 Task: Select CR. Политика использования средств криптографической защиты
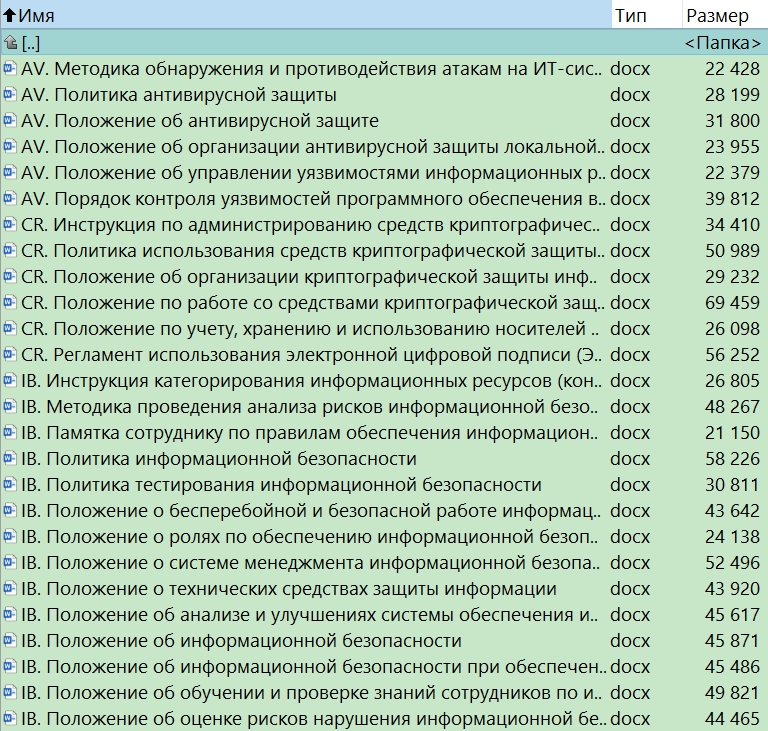click(384, 250)
